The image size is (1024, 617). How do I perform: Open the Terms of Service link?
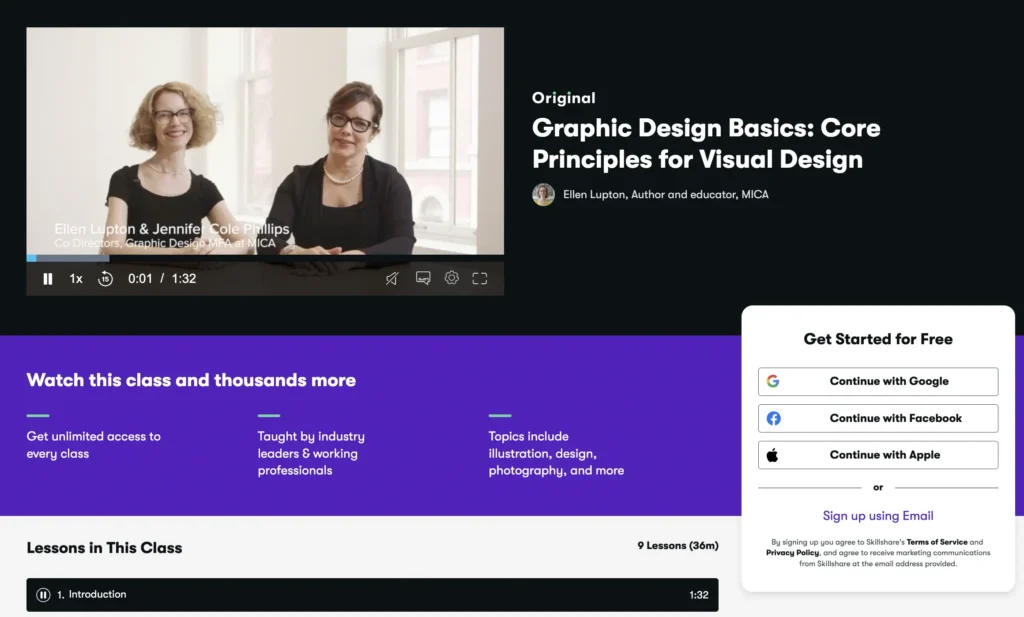pyautogui.click(x=936, y=542)
